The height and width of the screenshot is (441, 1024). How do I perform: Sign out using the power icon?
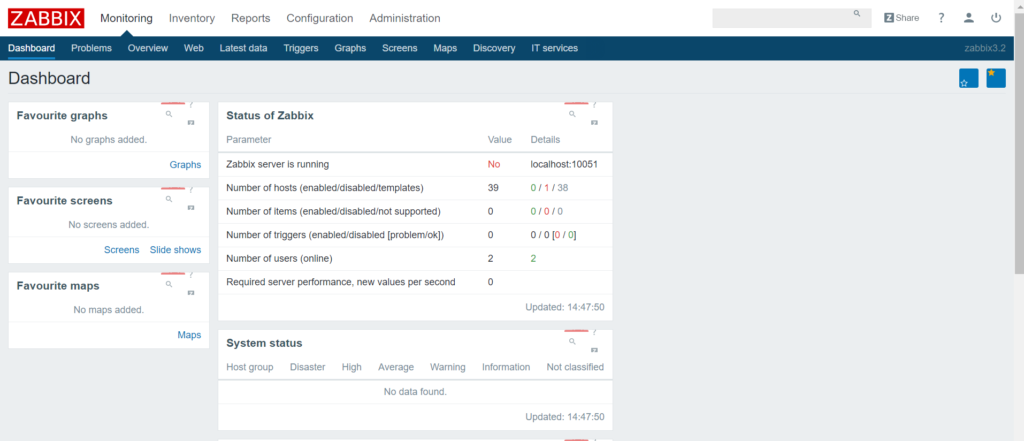[996, 18]
